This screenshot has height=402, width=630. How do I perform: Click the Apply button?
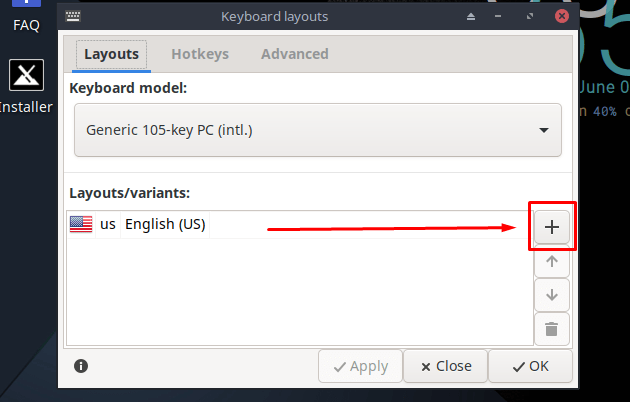pos(360,366)
